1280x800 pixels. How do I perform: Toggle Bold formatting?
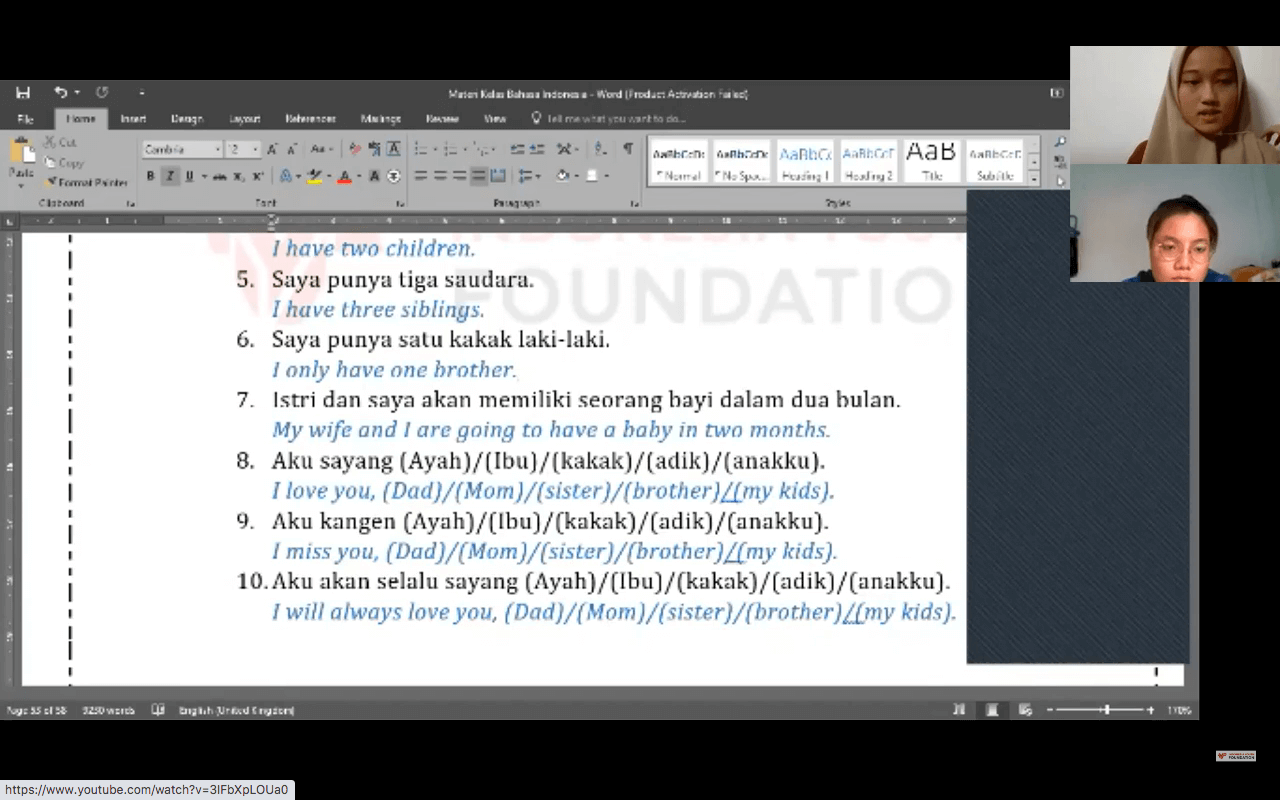click(151, 176)
